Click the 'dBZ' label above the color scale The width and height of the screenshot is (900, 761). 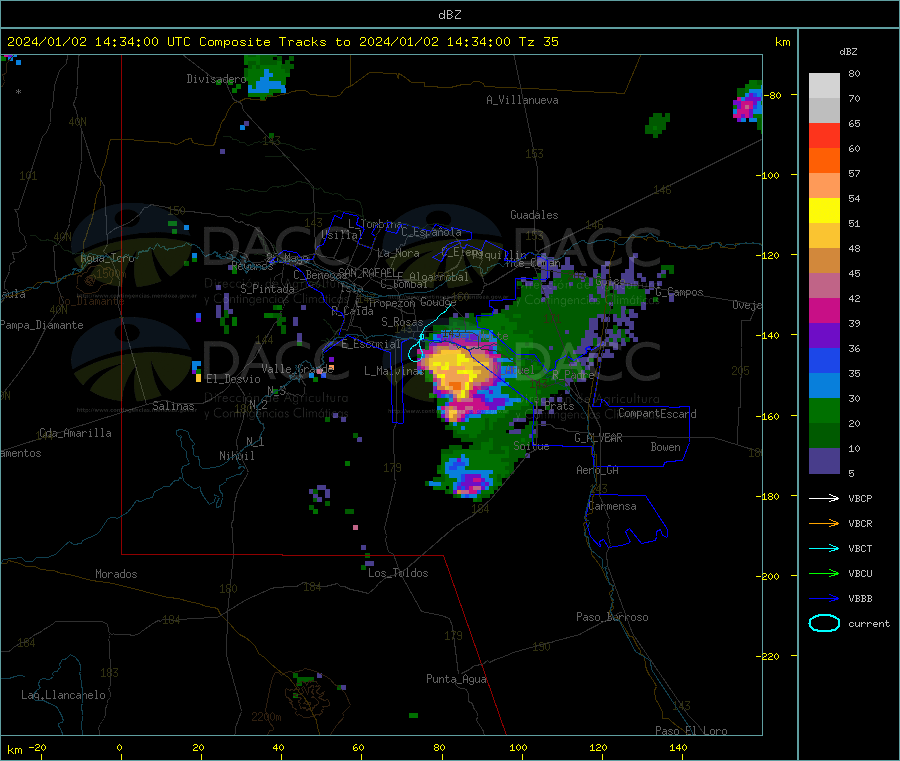tap(848, 52)
